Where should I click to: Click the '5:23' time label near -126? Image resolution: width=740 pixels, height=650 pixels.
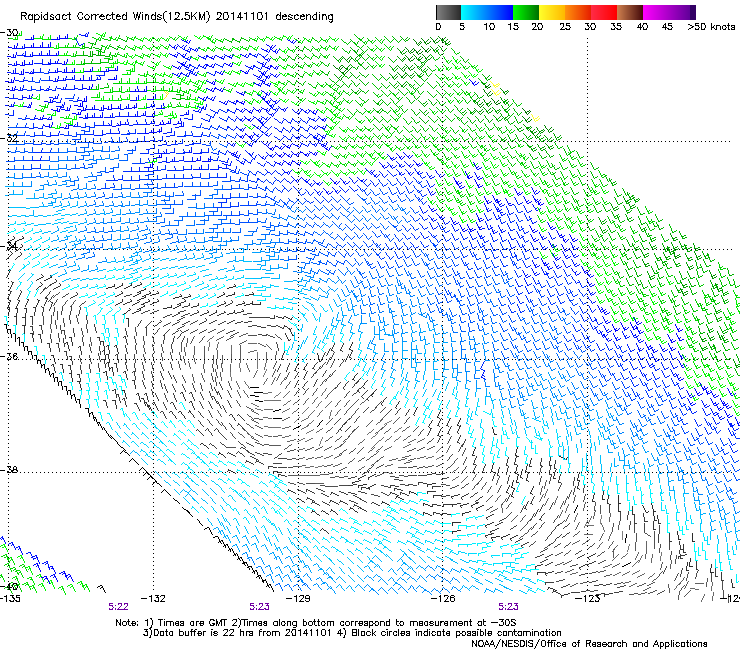(508, 607)
